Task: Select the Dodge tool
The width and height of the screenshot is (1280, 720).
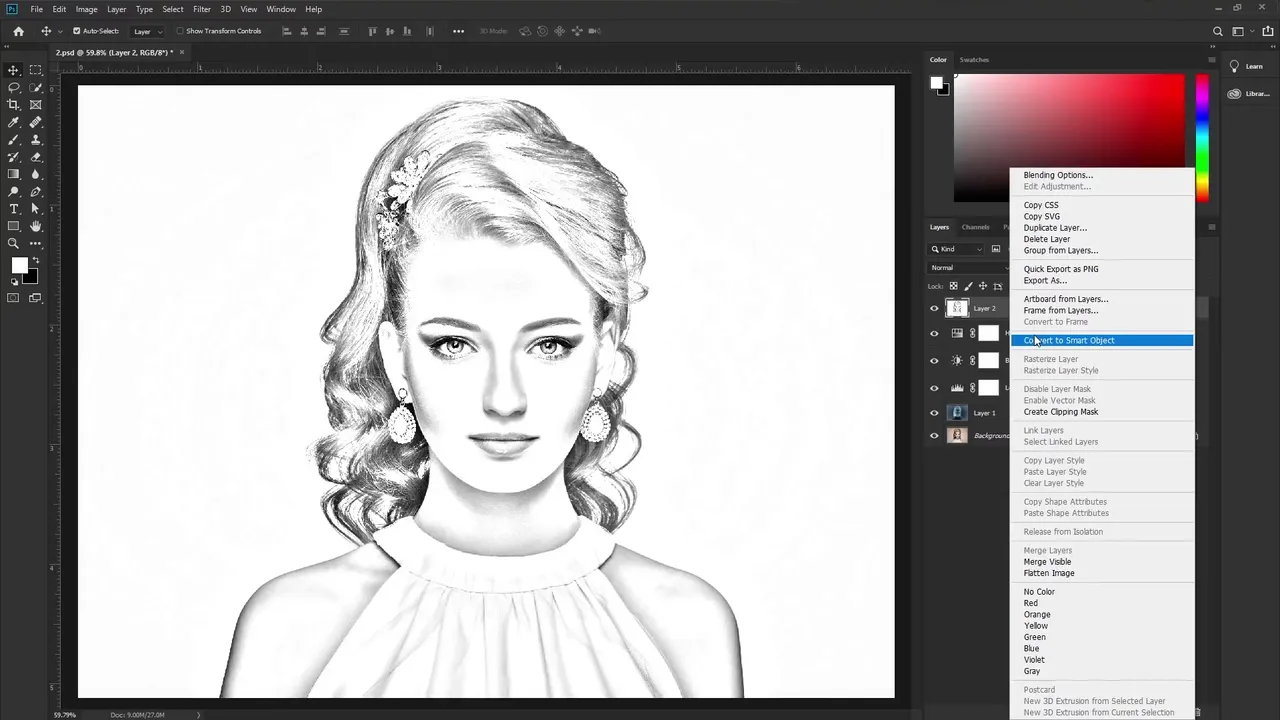Action: click(14, 191)
